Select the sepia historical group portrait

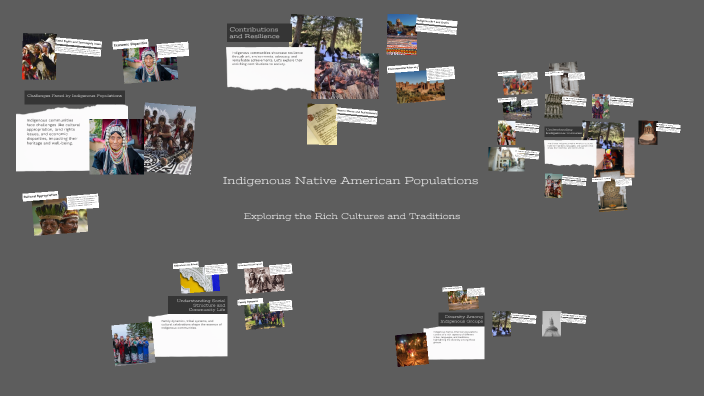pos(264,279)
